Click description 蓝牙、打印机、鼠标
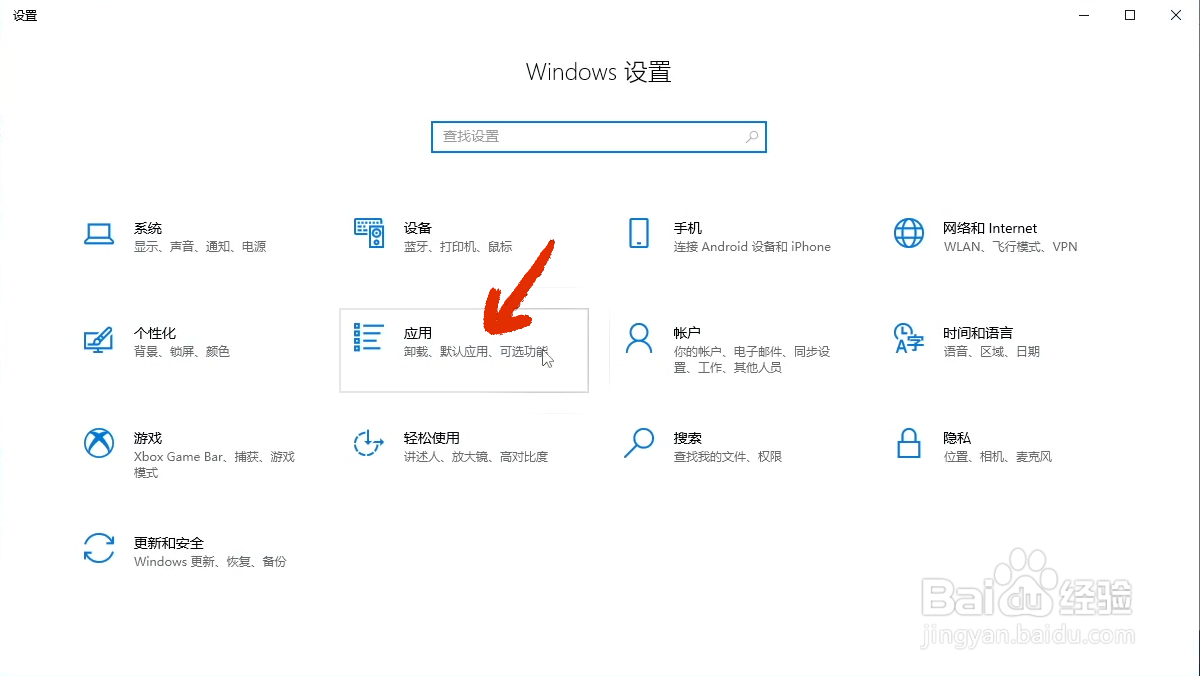The width and height of the screenshot is (1200, 676). click(x=458, y=247)
